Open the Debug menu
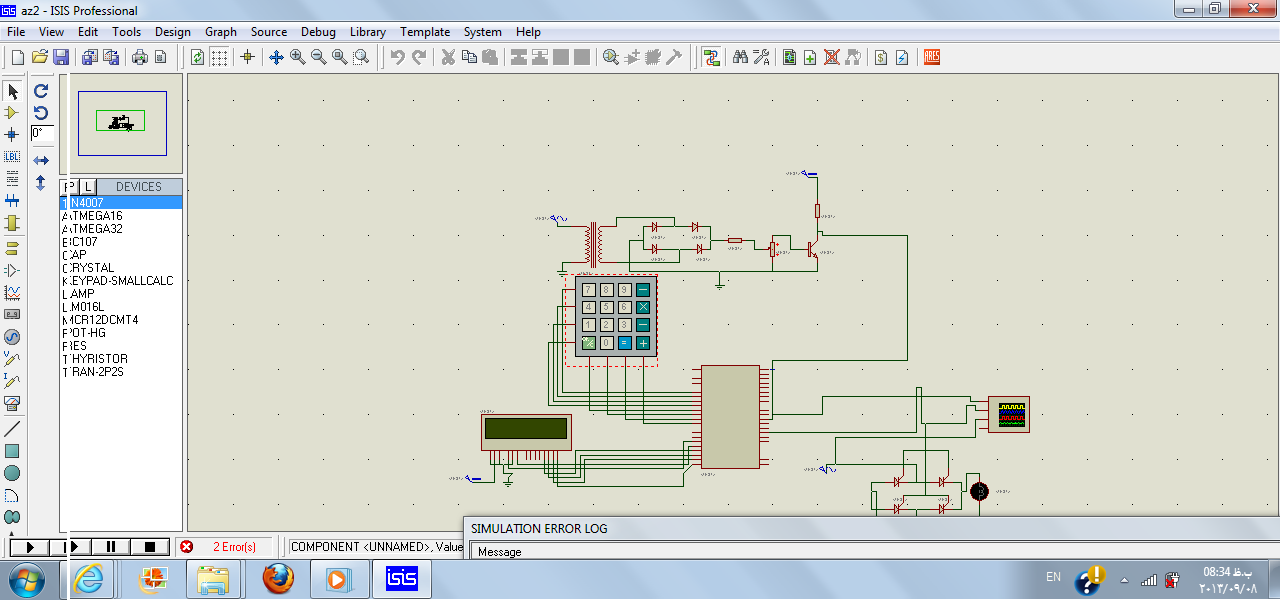 [x=318, y=32]
